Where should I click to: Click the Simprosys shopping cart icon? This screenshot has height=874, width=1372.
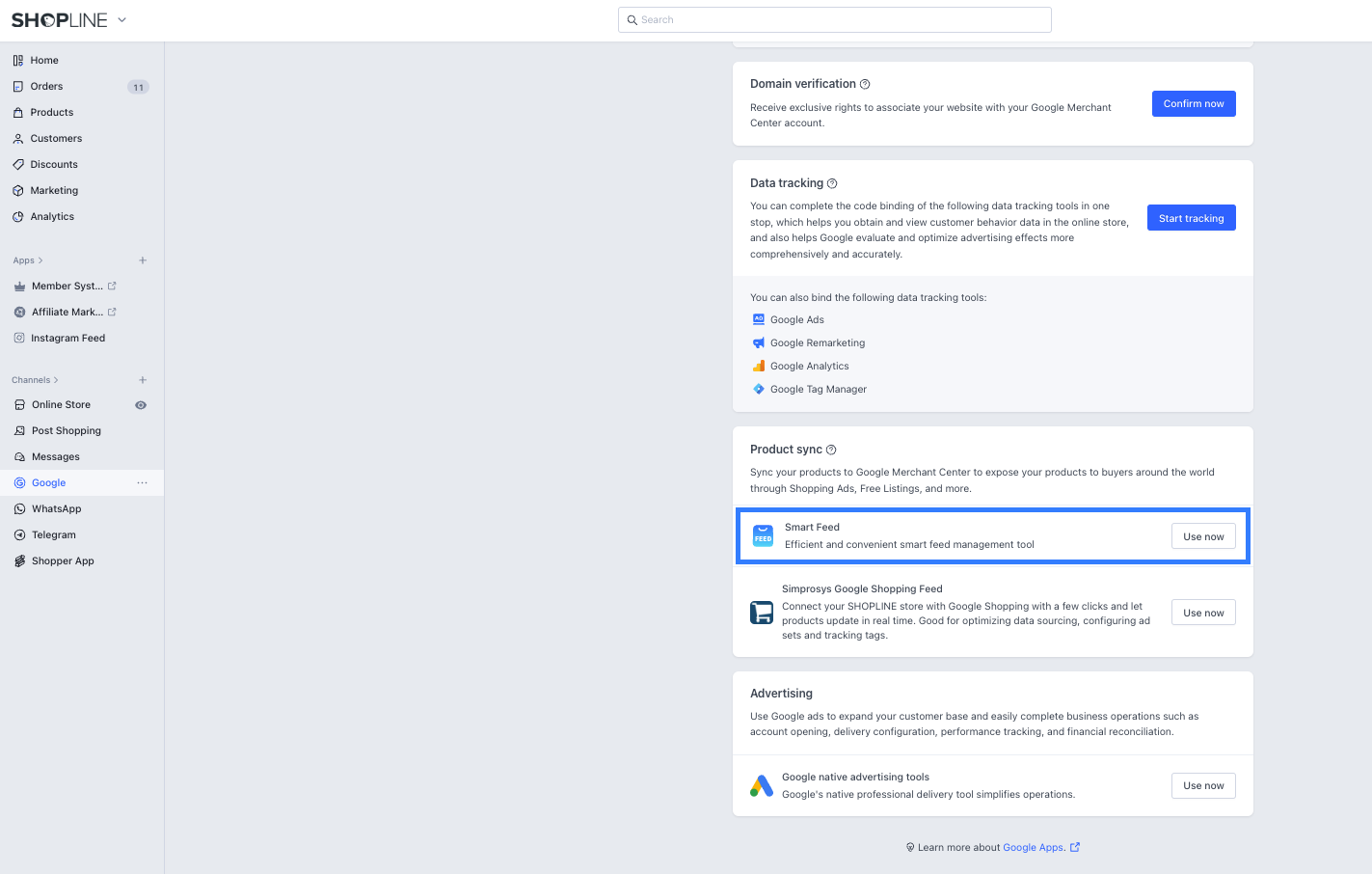tap(762, 613)
